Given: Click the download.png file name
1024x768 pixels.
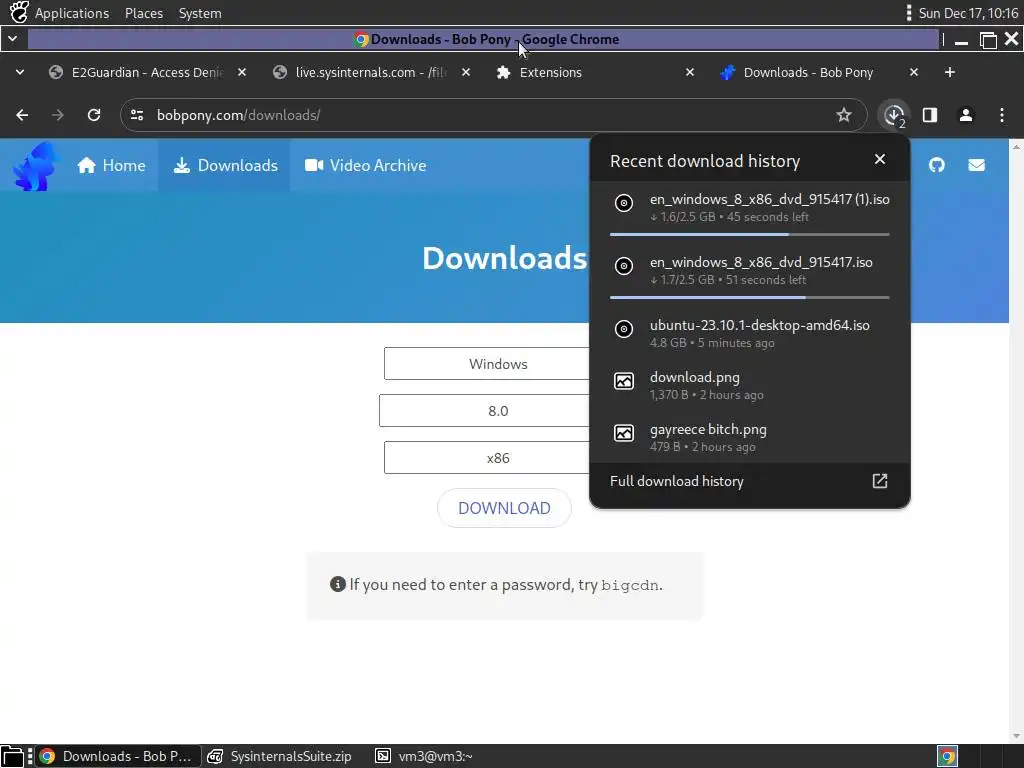Looking at the screenshot, I should 695,377.
